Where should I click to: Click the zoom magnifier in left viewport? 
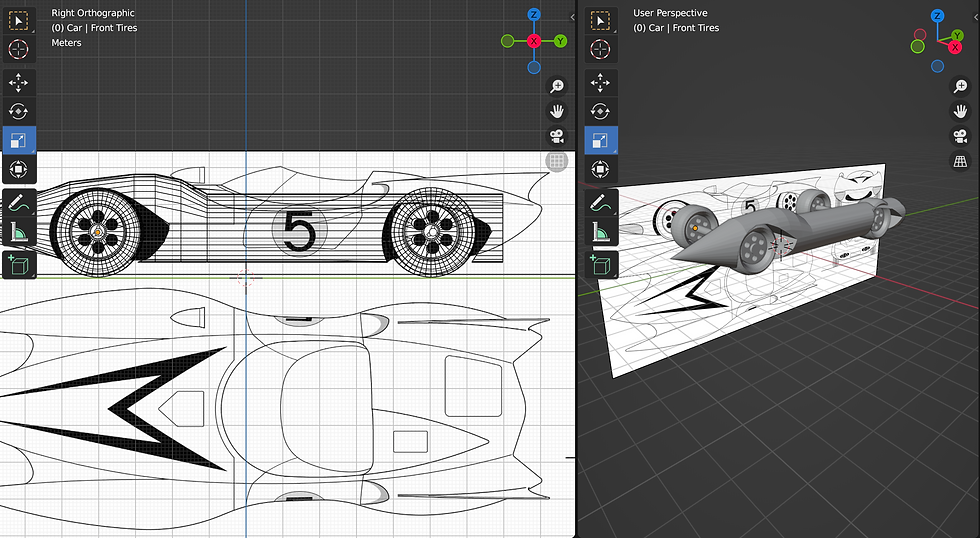point(557,86)
